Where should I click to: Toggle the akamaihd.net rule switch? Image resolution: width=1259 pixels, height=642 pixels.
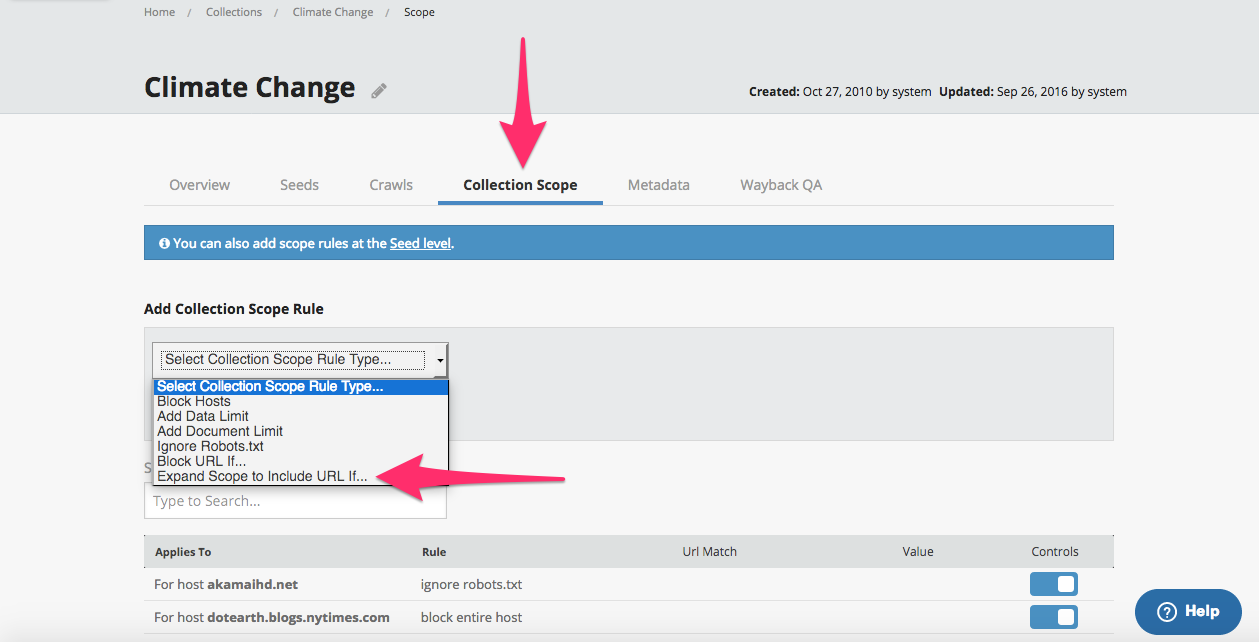(x=1053, y=584)
